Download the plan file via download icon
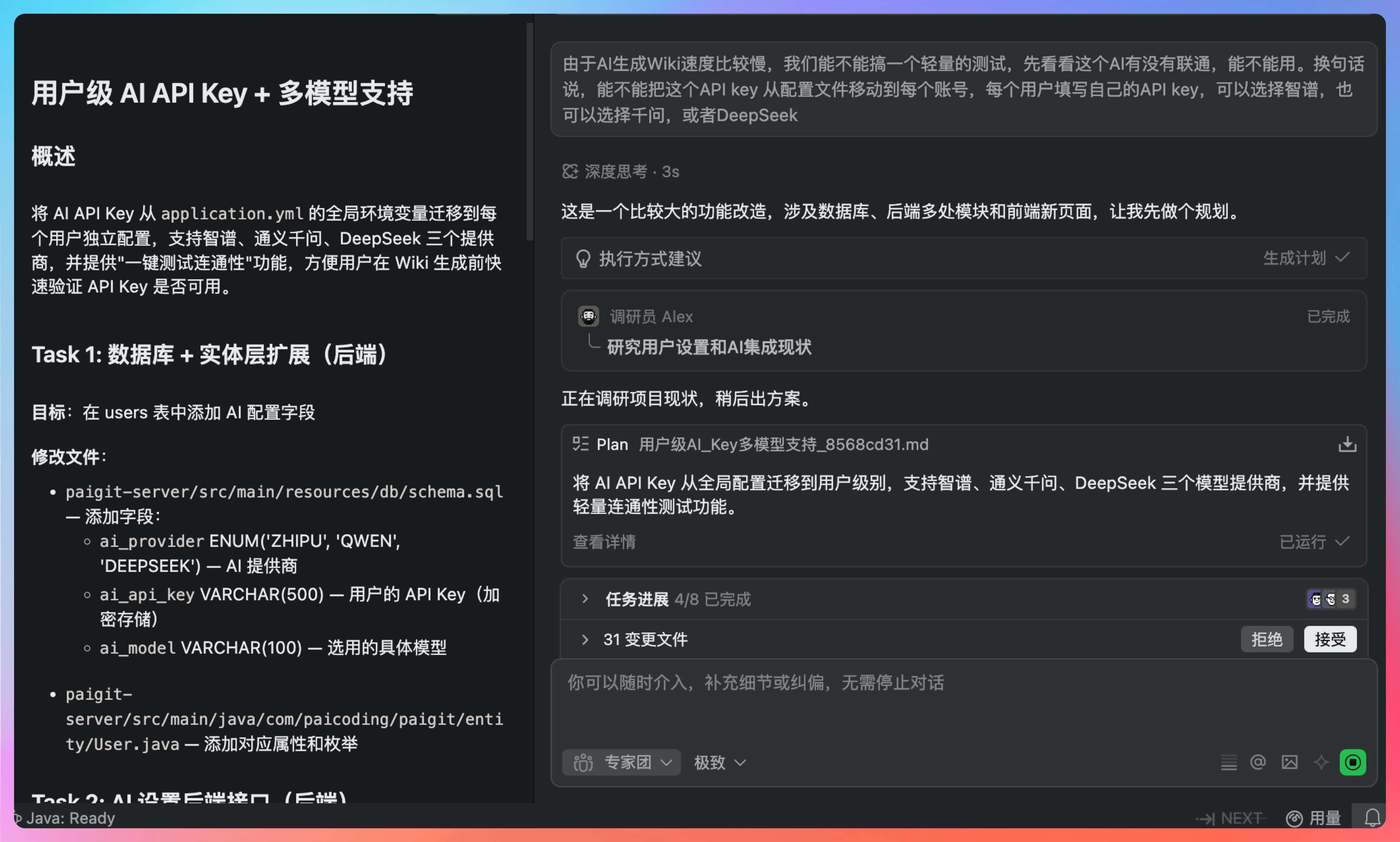1400x842 pixels. (x=1347, y=444)
